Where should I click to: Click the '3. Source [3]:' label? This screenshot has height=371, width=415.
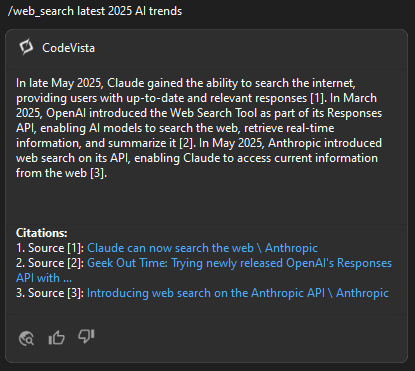tap(50, 293)
